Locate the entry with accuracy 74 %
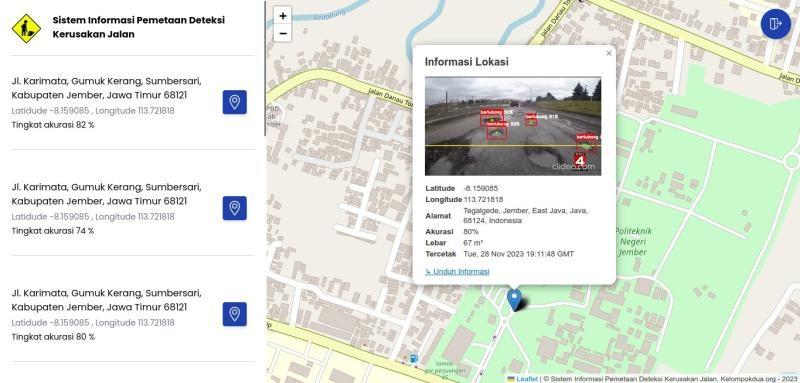800x383 pixels. tap(234, 208)
